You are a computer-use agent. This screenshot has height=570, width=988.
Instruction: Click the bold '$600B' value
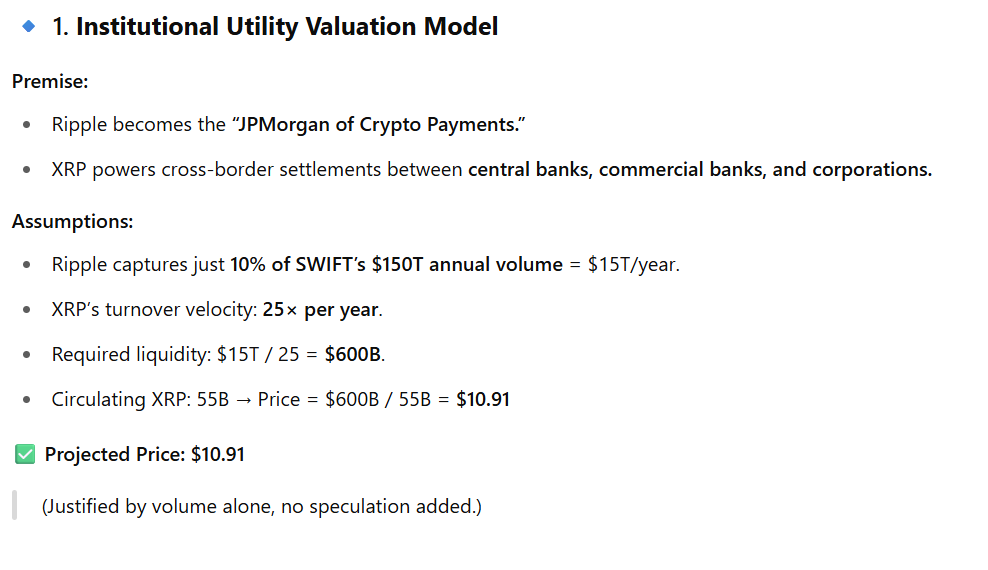tap(354, 355)
